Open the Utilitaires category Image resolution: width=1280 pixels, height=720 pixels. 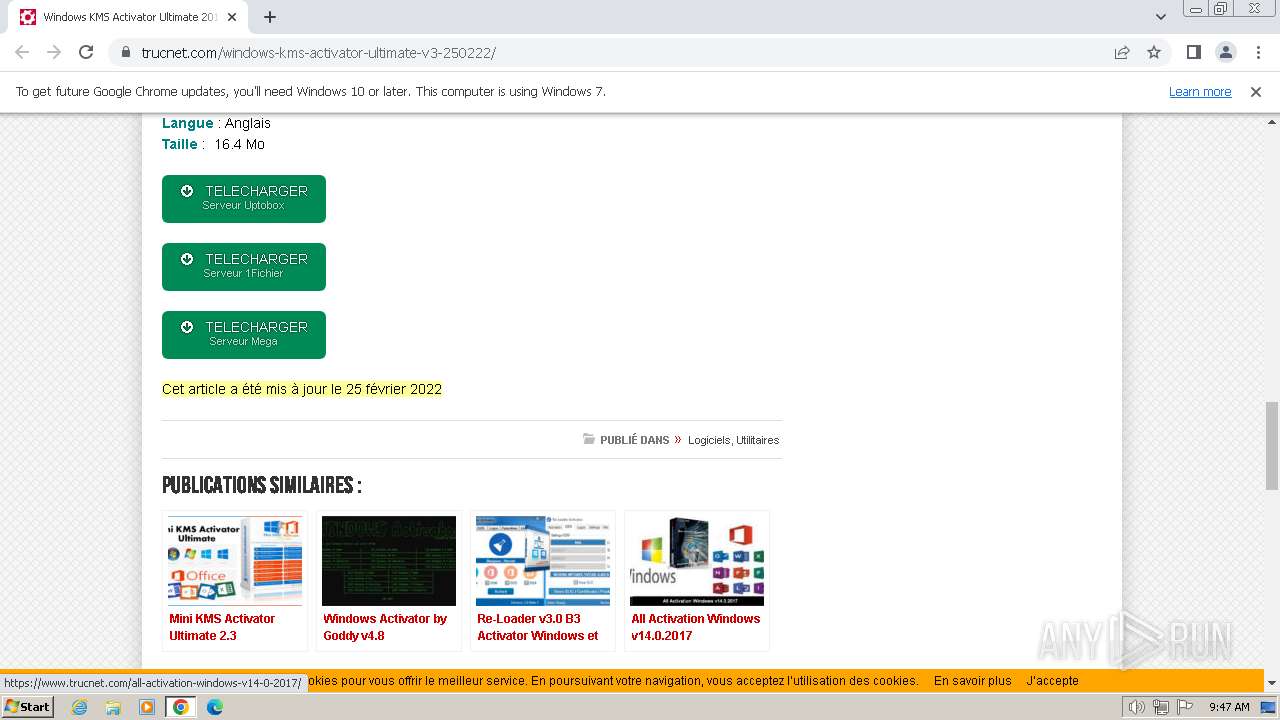point(757,440)
